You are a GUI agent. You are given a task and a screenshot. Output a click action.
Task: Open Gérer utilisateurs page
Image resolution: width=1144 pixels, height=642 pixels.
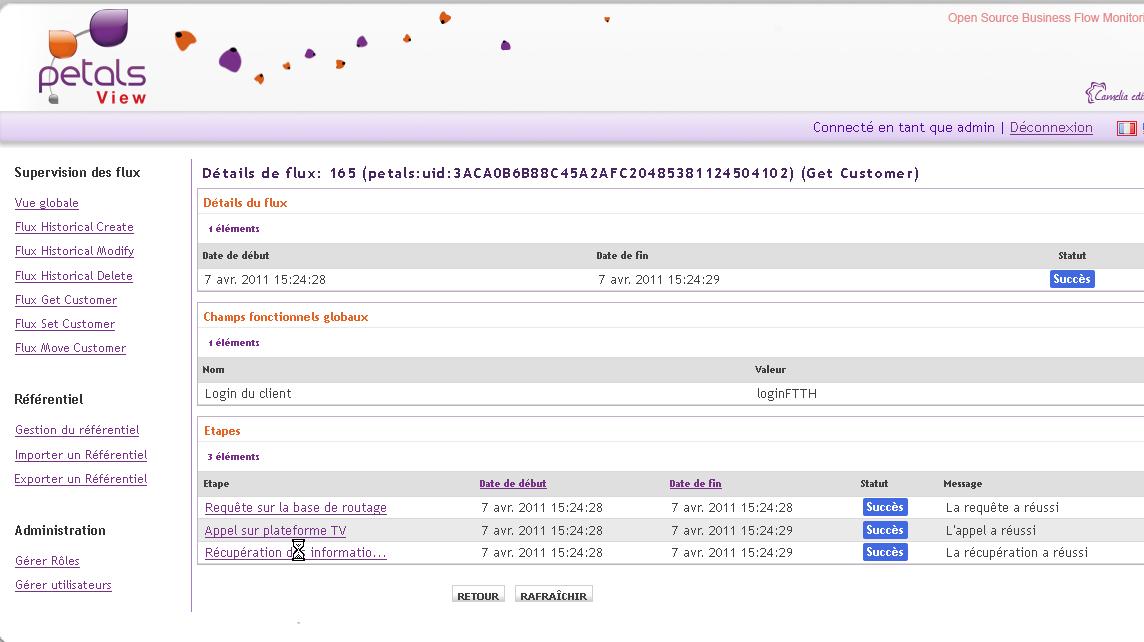pyautogui.click(x=63, y=585)
